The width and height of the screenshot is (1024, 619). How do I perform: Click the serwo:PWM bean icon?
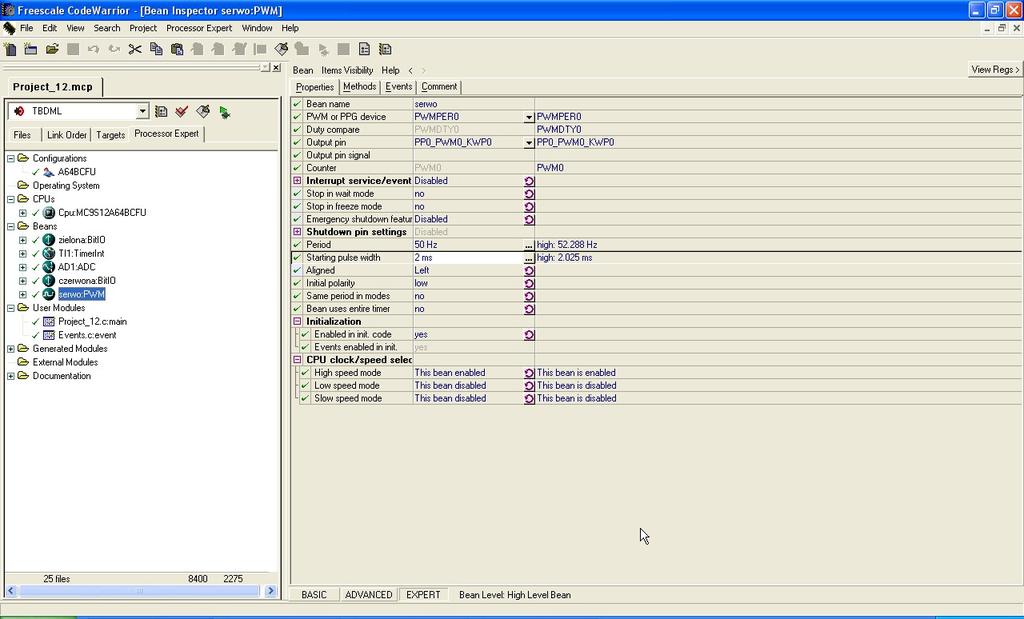[49, 294]
